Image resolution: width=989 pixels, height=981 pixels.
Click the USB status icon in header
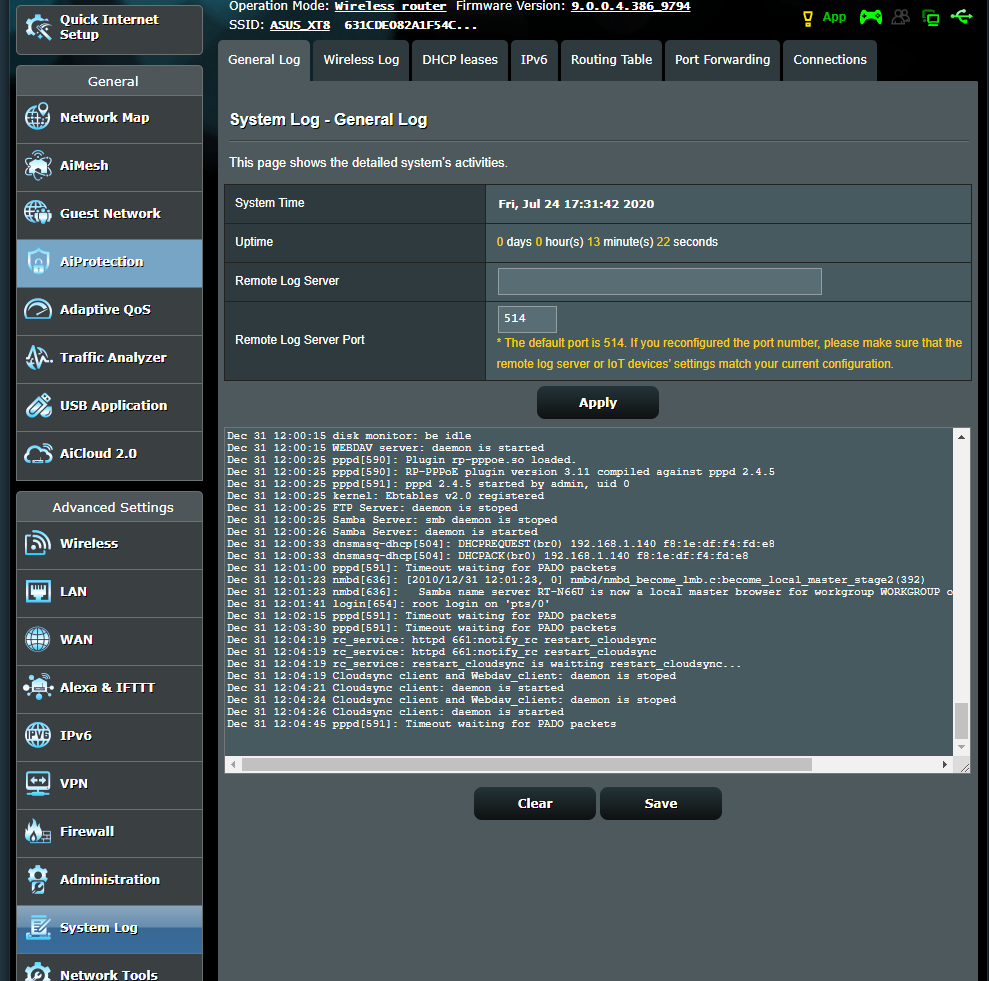pos(962,16)
